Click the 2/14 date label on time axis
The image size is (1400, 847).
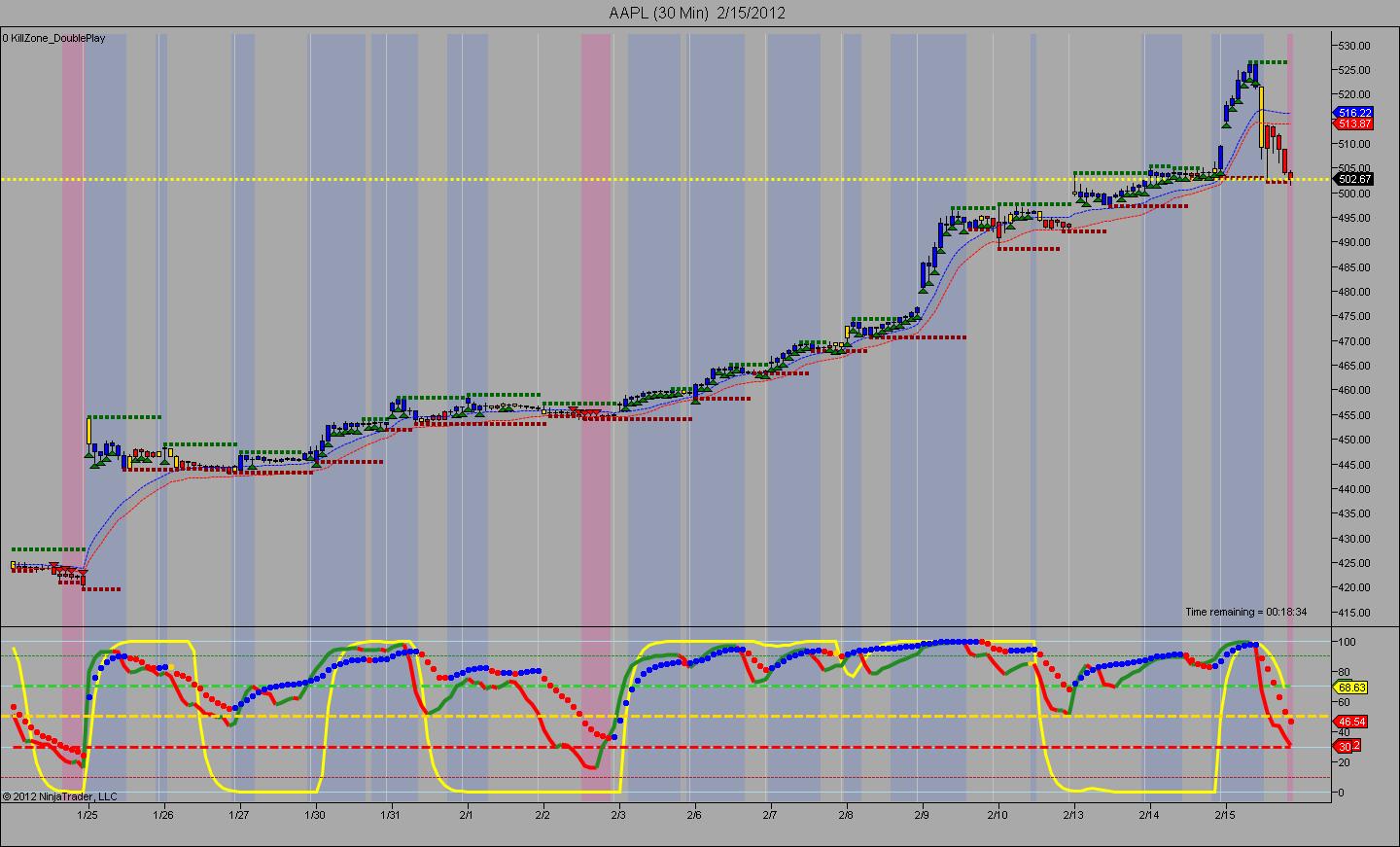pyautogui.click(x=1149, y=815)
